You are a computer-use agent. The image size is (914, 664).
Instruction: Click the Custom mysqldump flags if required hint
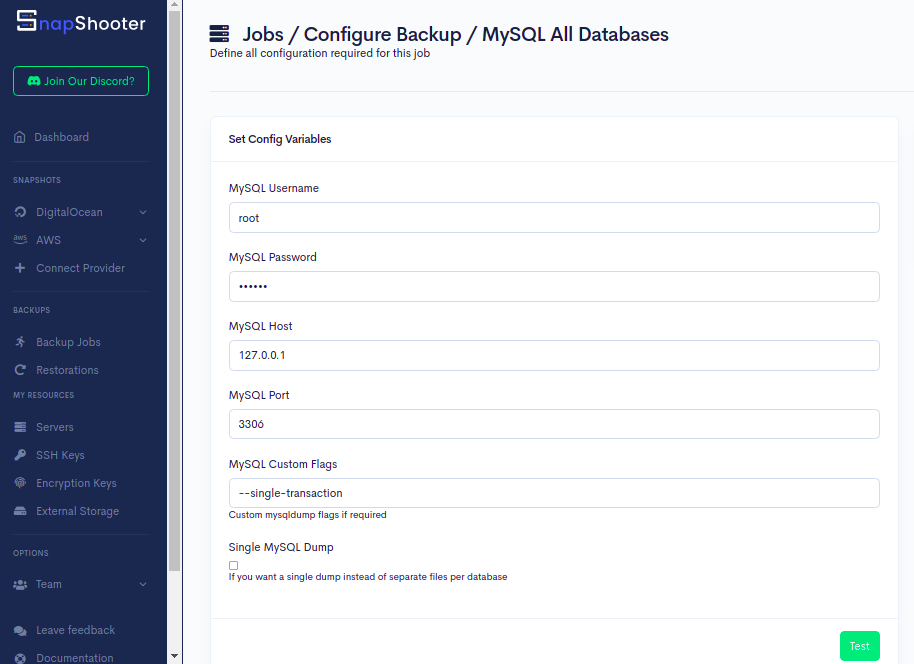point(307,515)
